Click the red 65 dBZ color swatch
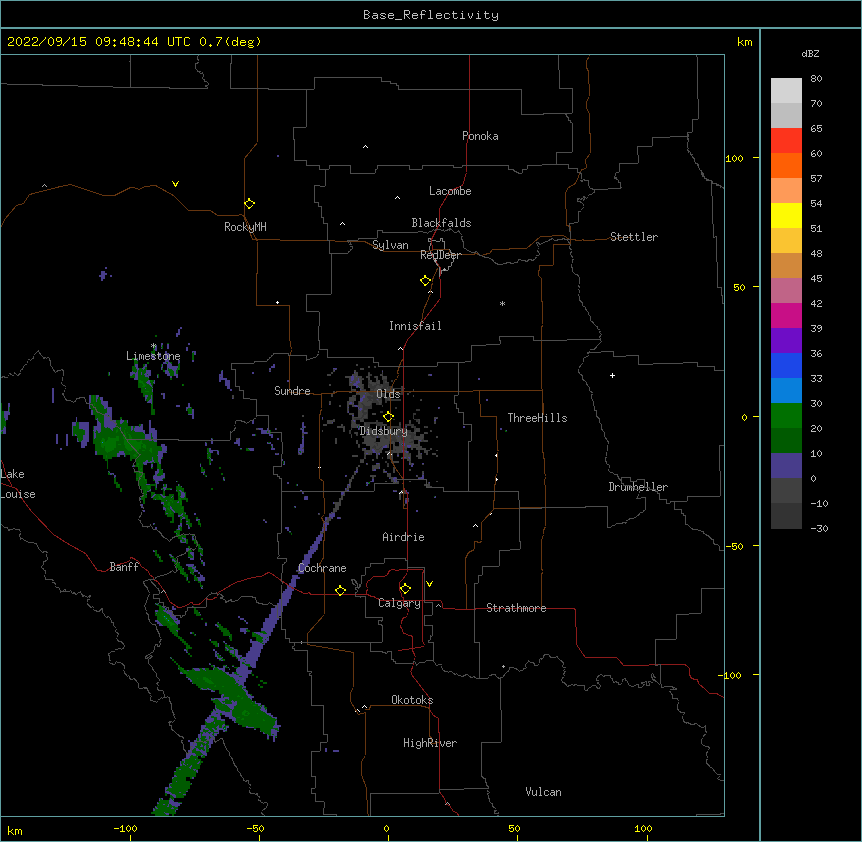Viewport: 862px width, 842px height. click(x=786, y=140)
